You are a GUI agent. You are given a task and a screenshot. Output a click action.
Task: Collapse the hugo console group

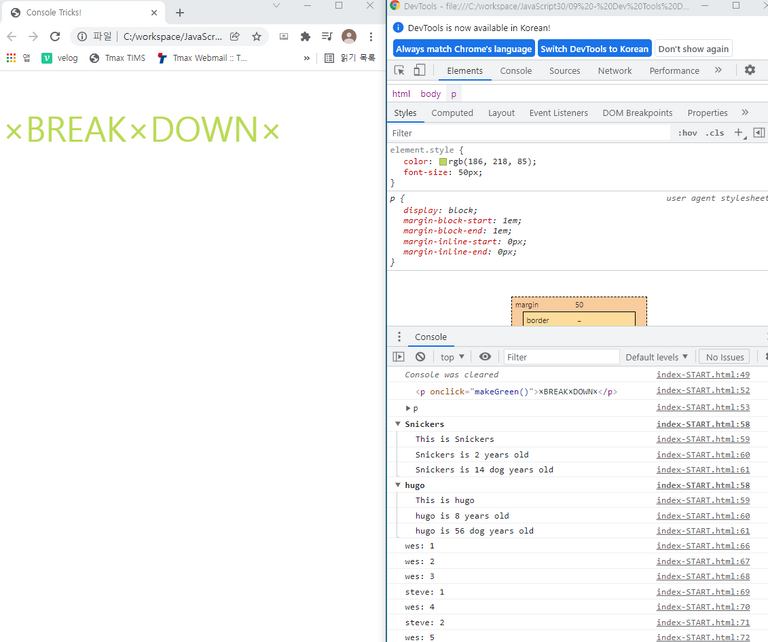tap(398, 485)
